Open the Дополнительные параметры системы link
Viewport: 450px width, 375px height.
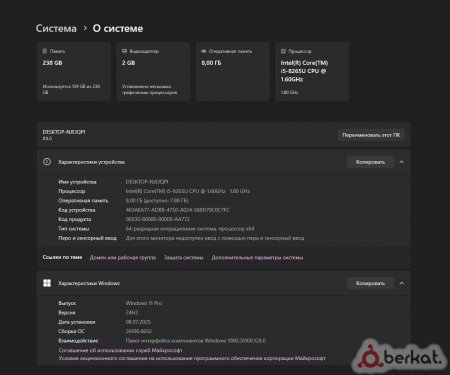(257, 257)
